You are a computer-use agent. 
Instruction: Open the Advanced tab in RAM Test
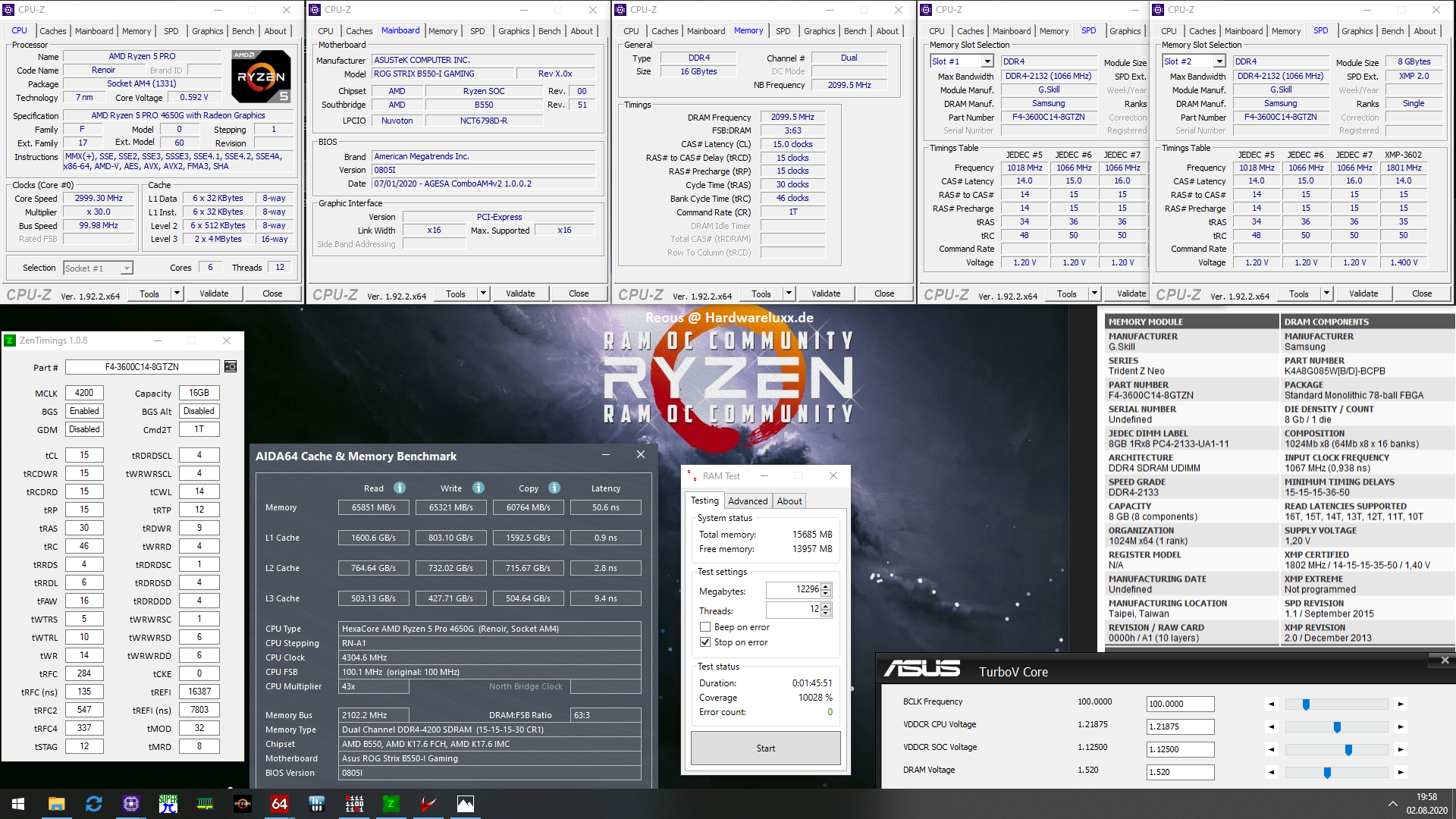point(748,501)
